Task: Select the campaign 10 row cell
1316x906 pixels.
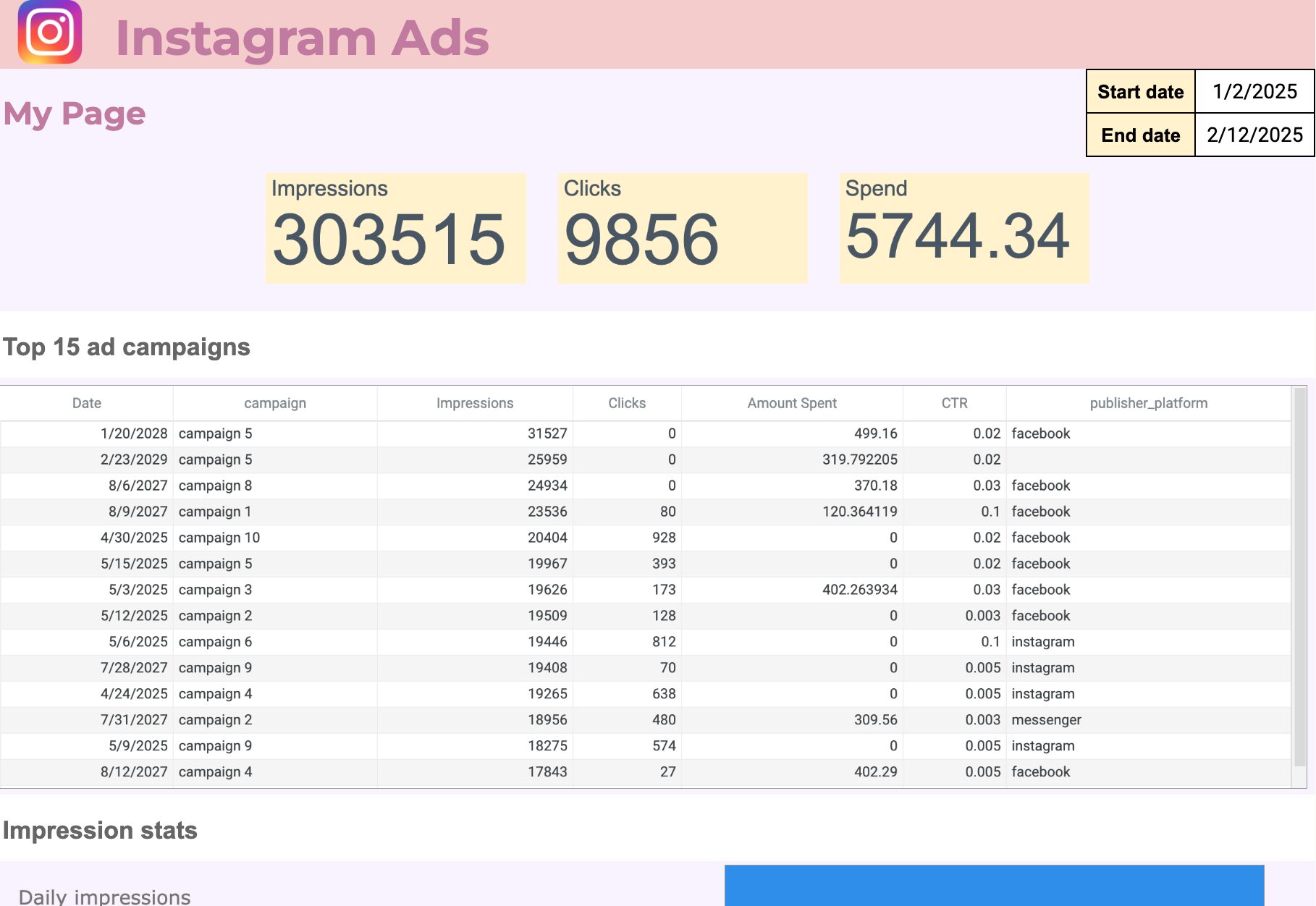Action: pos(275,538)
